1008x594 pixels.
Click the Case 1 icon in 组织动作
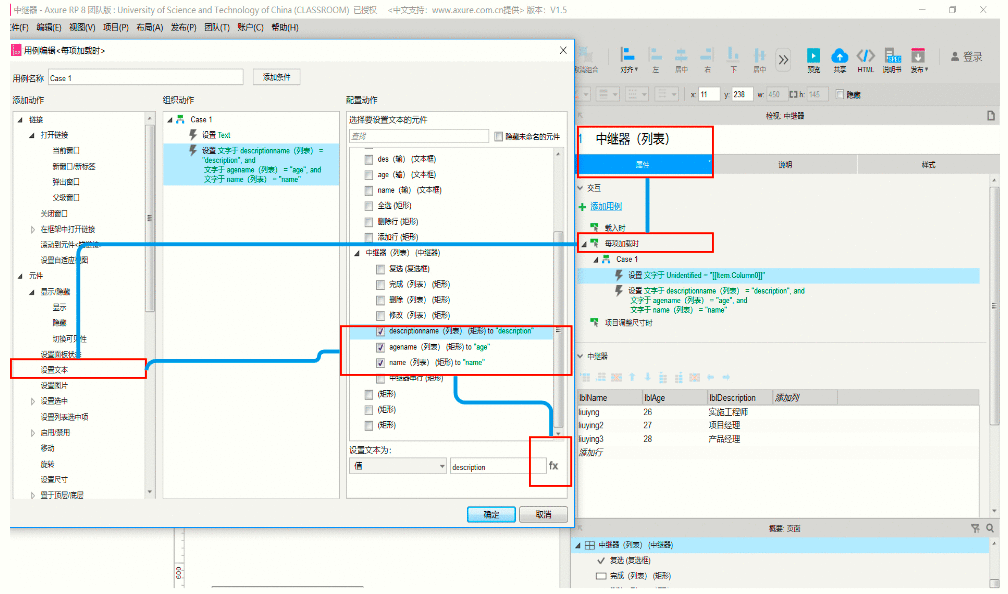tap(181, 119)
